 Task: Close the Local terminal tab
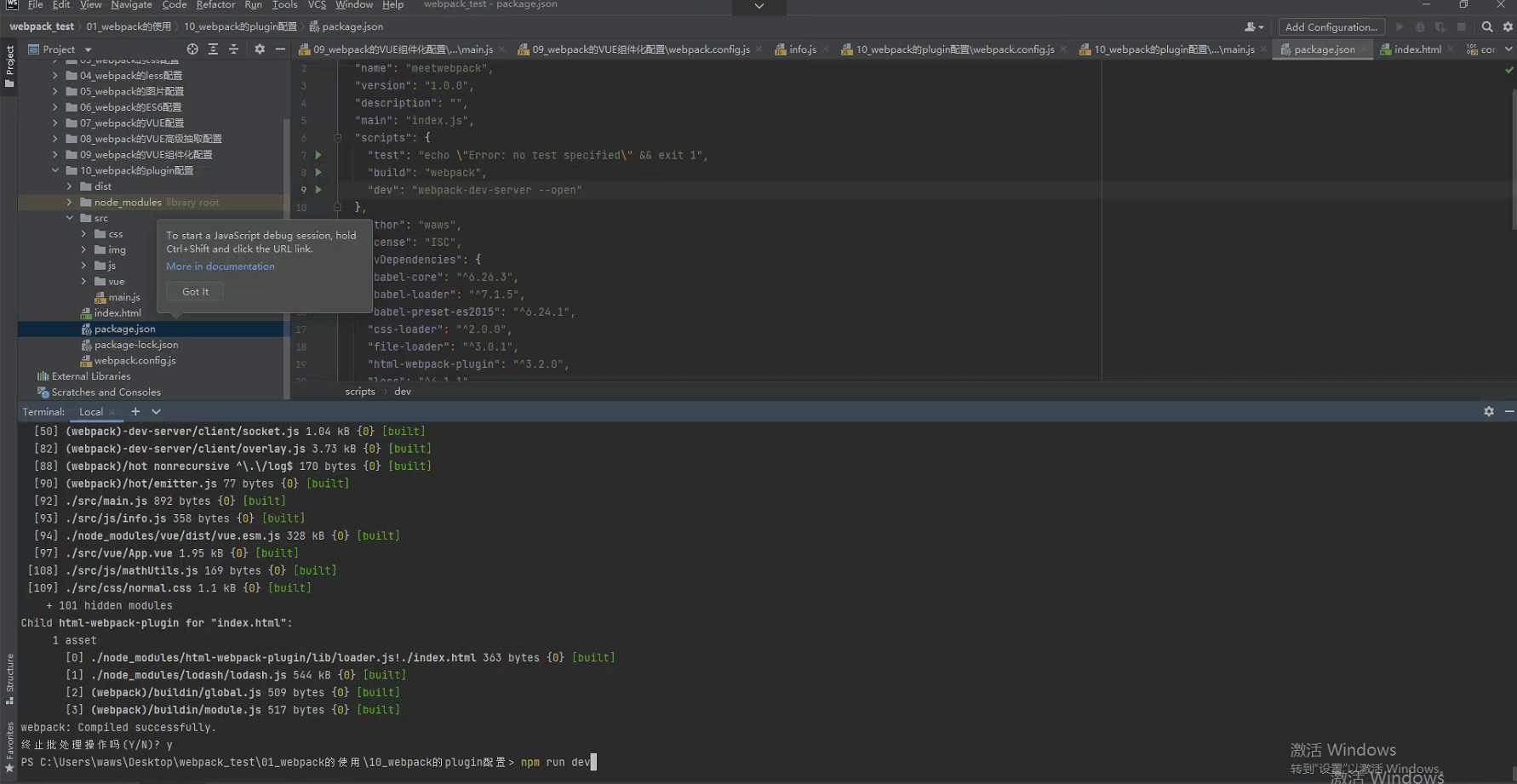point(112,412)
